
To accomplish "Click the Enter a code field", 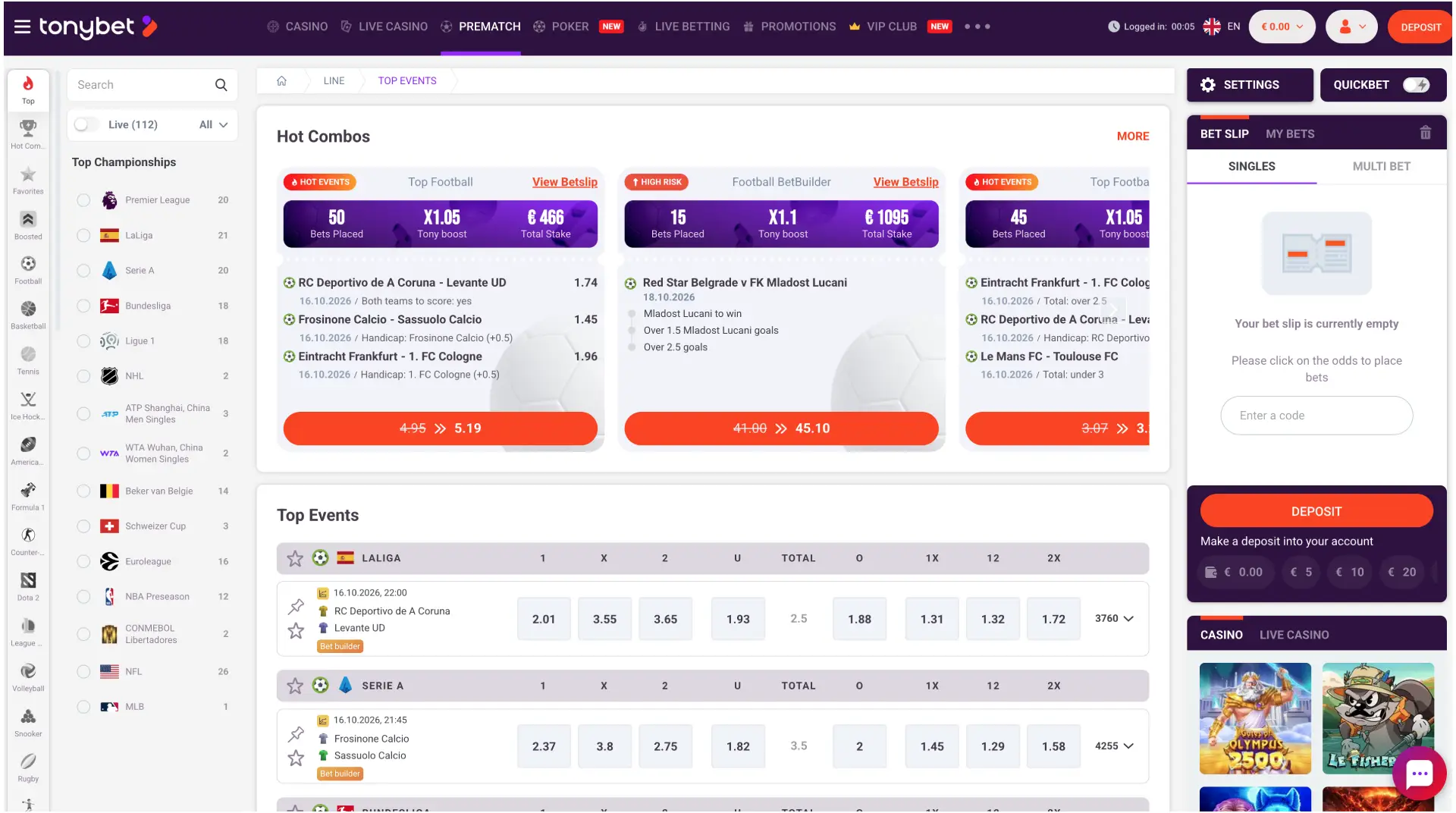I will point(1316,416).
